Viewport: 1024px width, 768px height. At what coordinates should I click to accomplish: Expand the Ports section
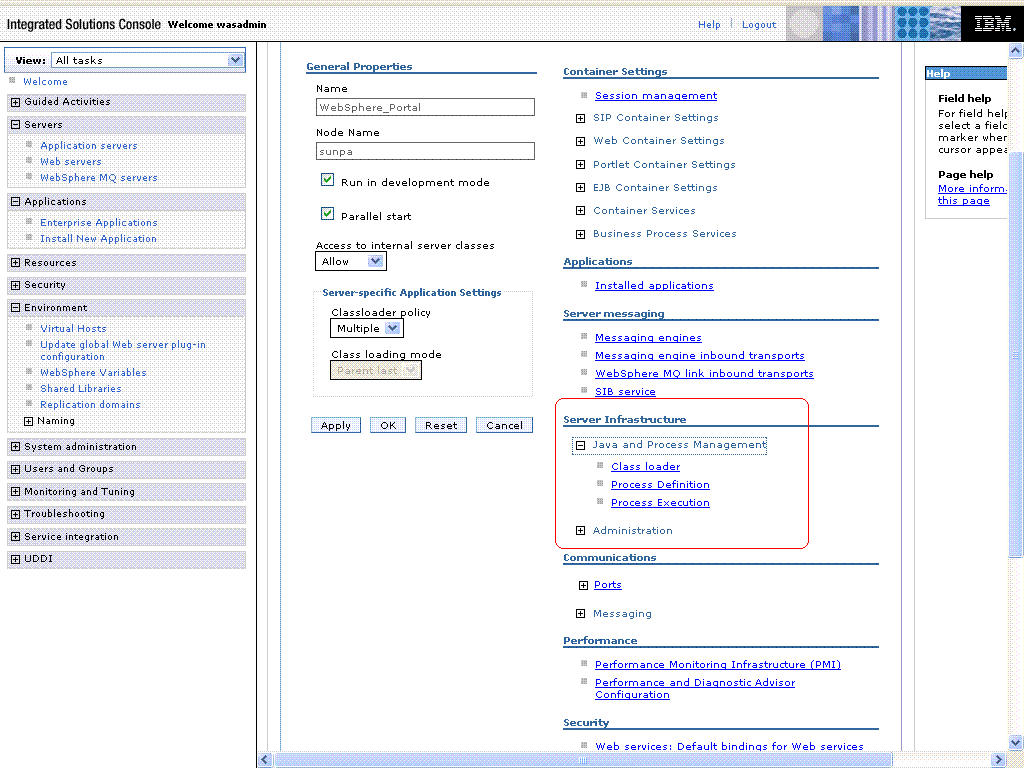pos(583,585)
